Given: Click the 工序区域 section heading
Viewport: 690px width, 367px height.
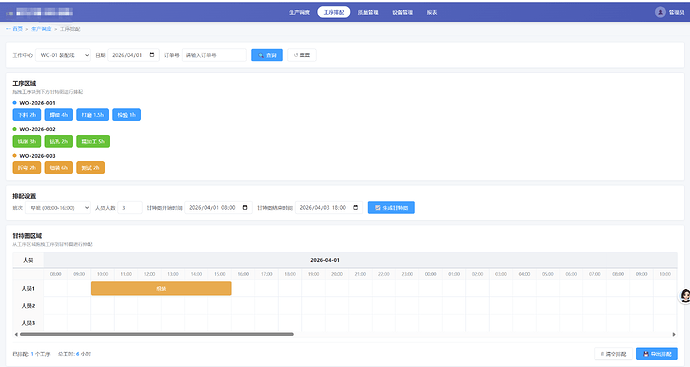Looking at the screenshot, I should [24, 84].
